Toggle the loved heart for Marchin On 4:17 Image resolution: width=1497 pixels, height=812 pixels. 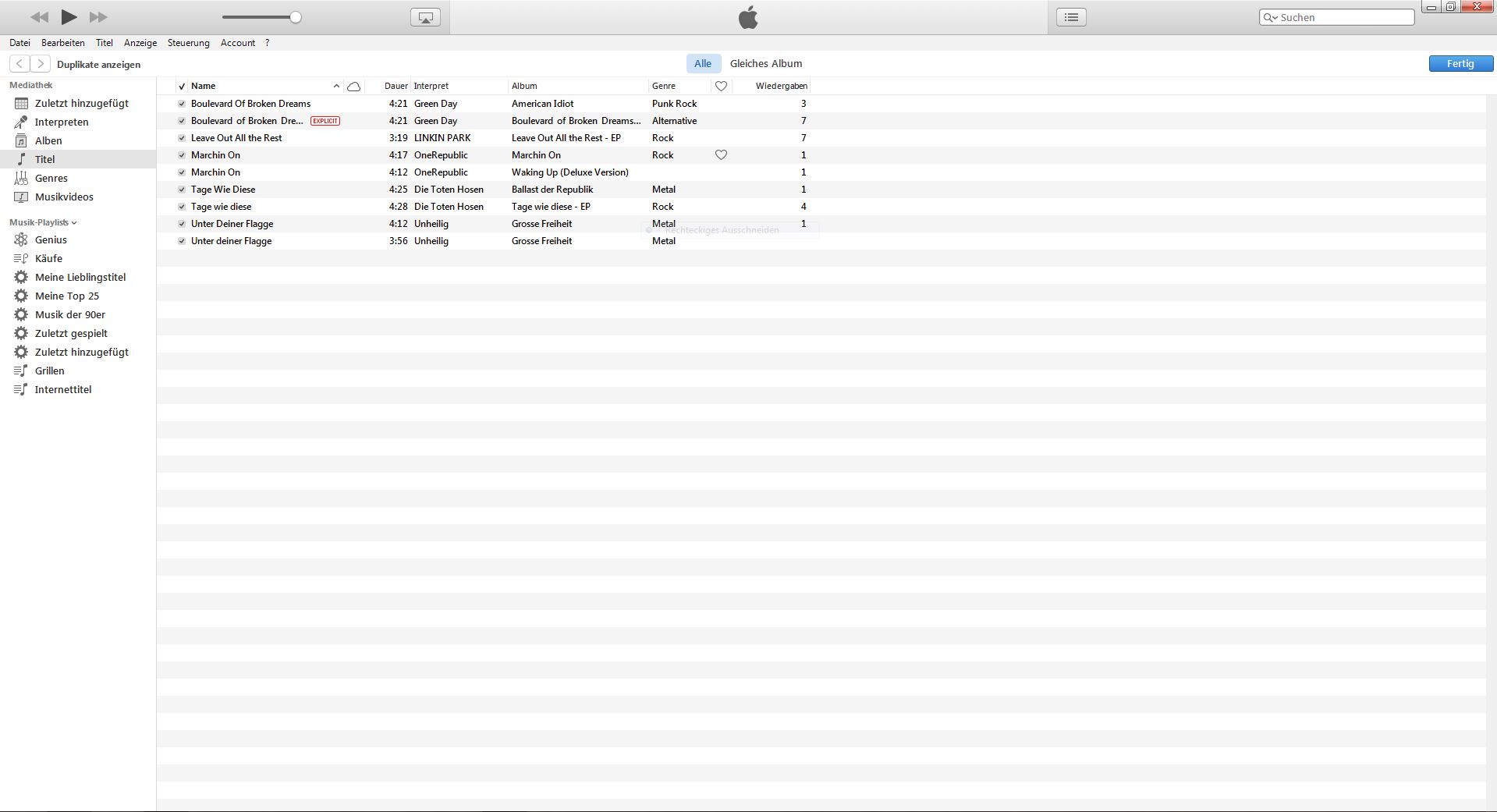coord(721,155)
